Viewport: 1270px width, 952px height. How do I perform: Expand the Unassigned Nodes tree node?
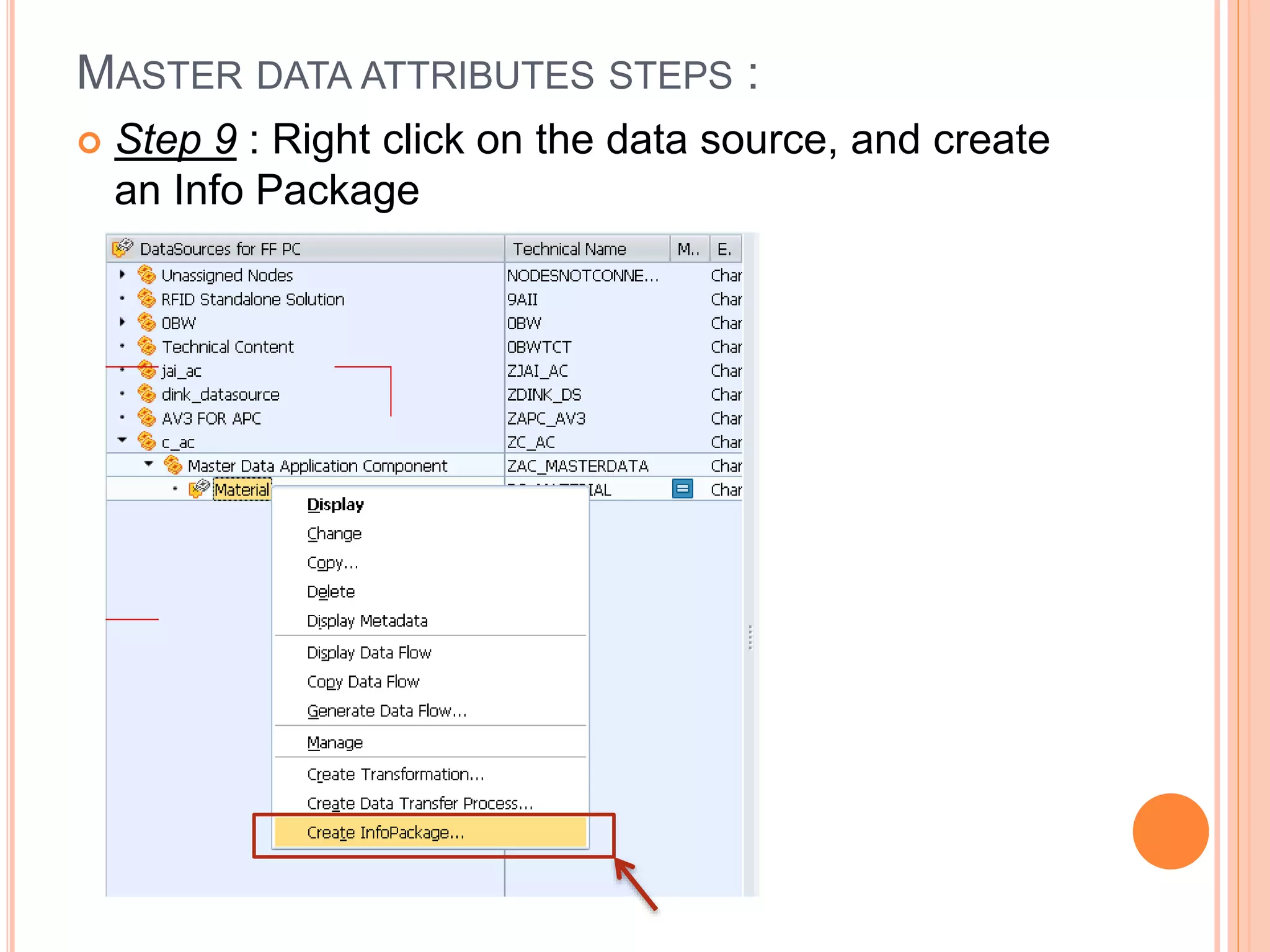(x=122, y=274)
